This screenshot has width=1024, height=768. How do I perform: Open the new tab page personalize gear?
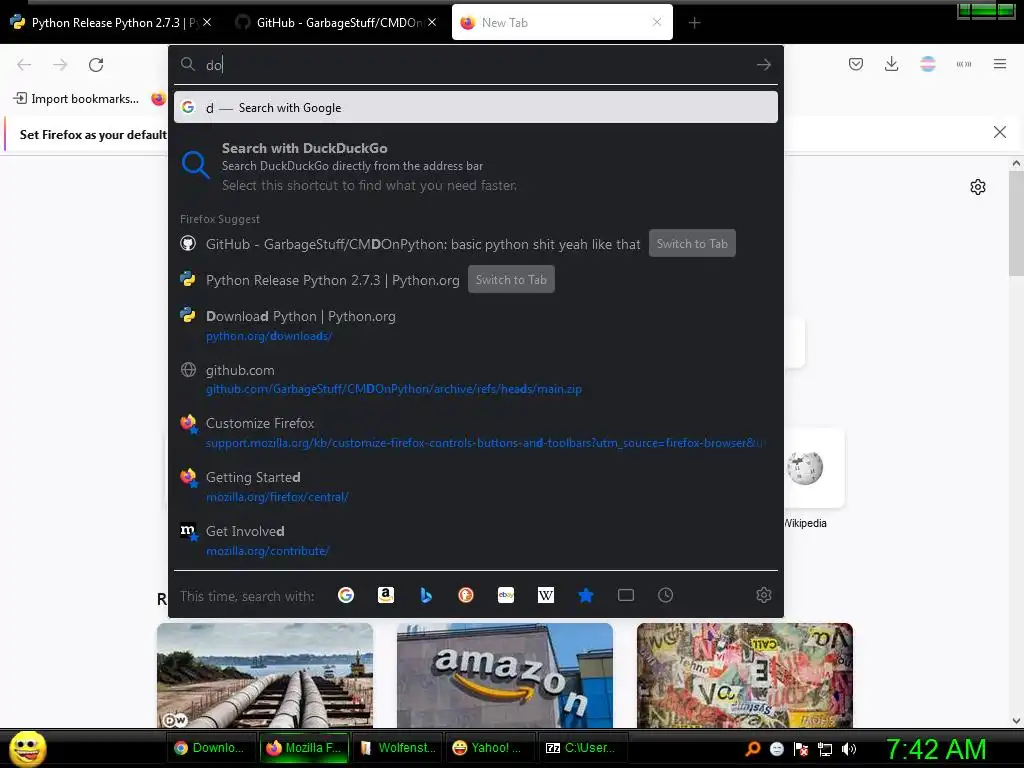(978, 187)
